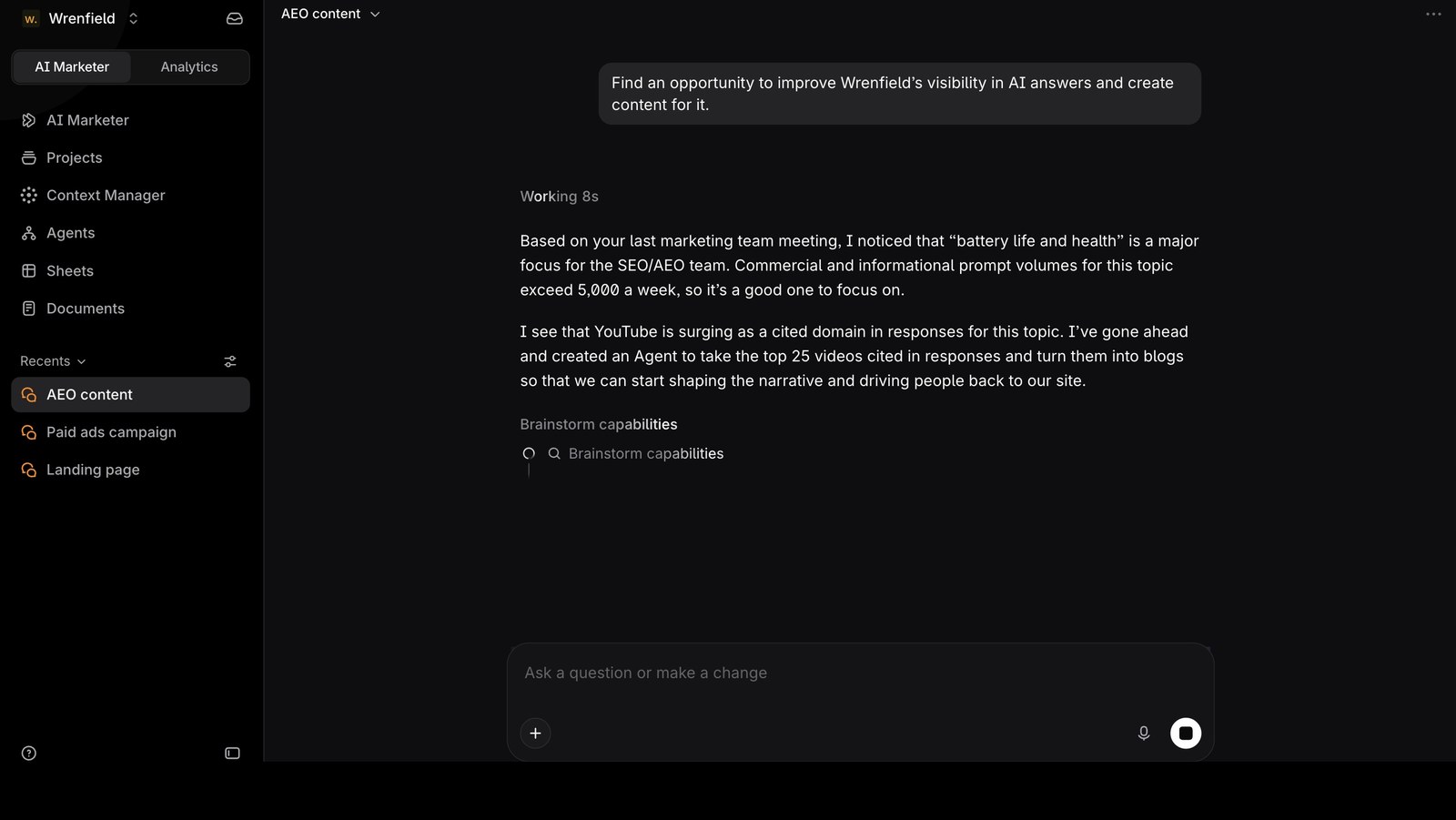The image size is (1456, 820).
Task: Open help question mark icon
Action: pos(29,754)
